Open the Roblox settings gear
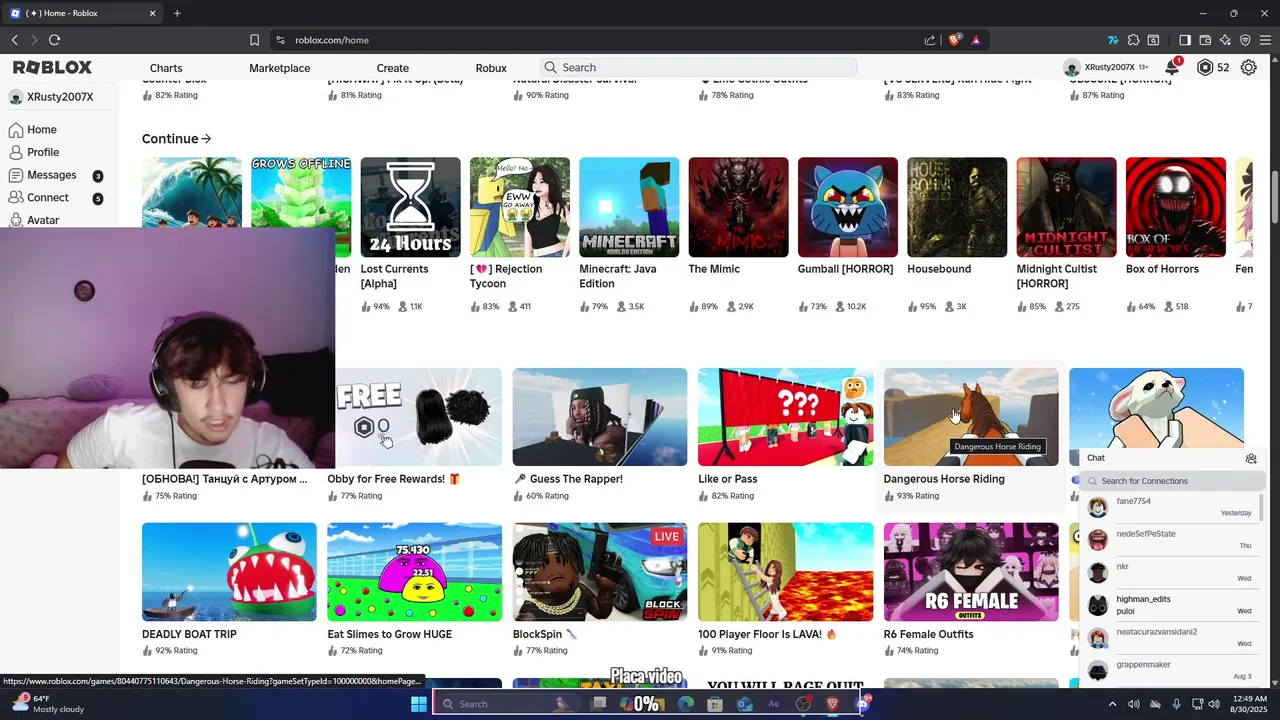Viewport: 1280px width, 720px height. (x=1248, y=68)
